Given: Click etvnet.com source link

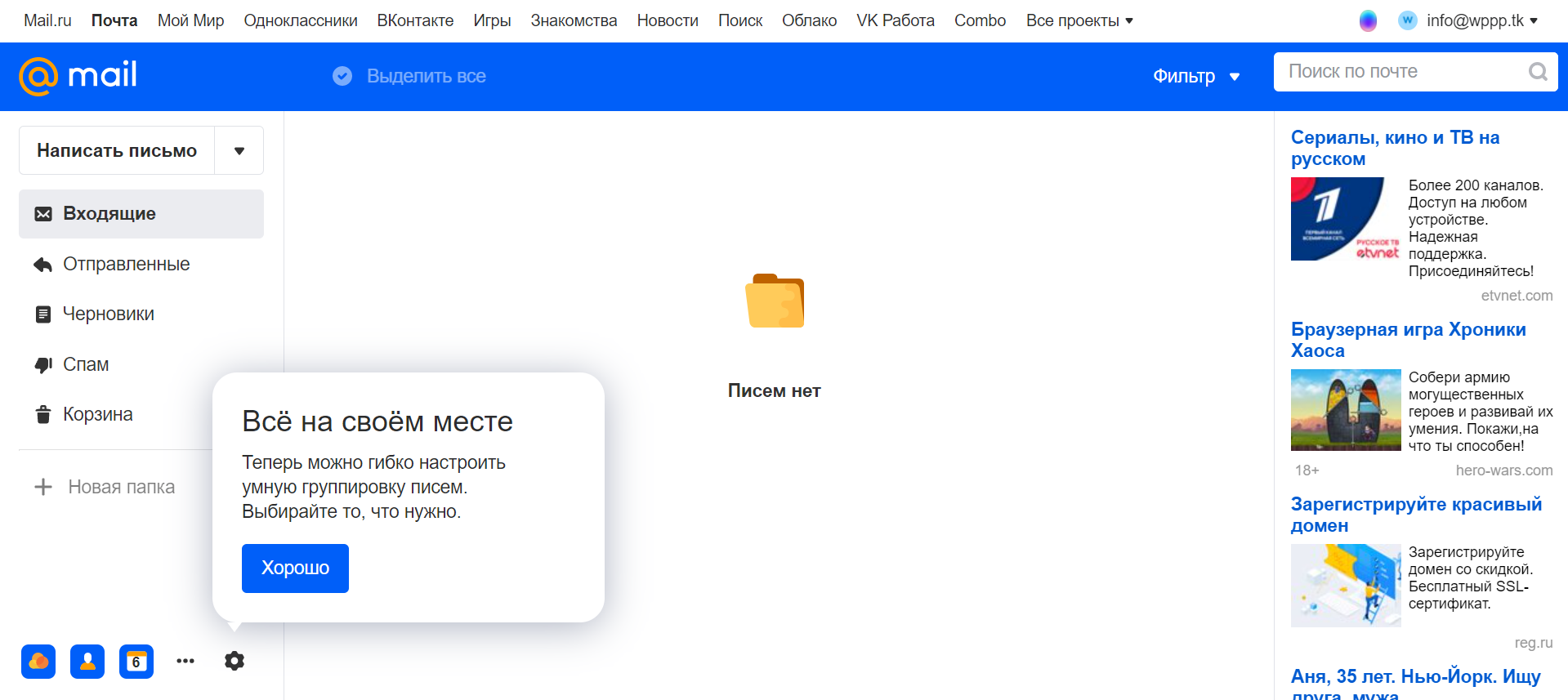Looking at the screenshot, I should click(x=1517, y=296).
